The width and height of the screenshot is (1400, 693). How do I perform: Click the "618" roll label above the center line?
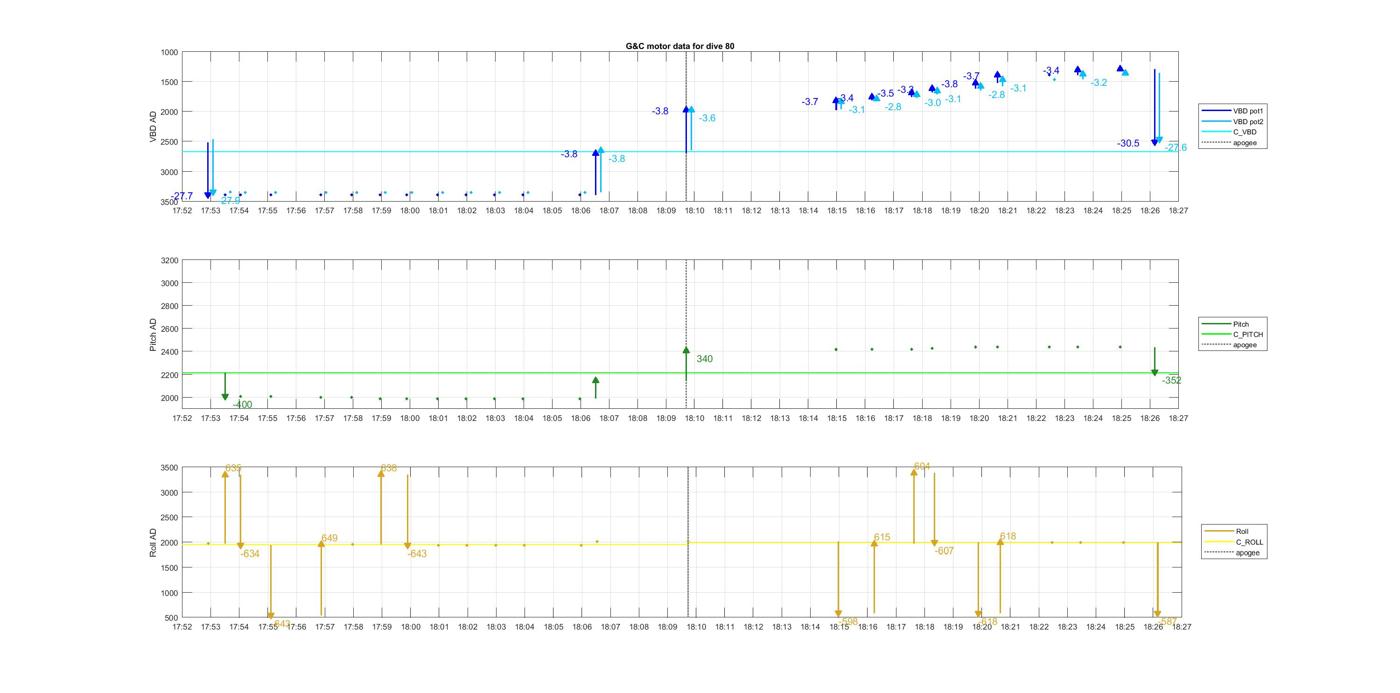pos(1008,537)
